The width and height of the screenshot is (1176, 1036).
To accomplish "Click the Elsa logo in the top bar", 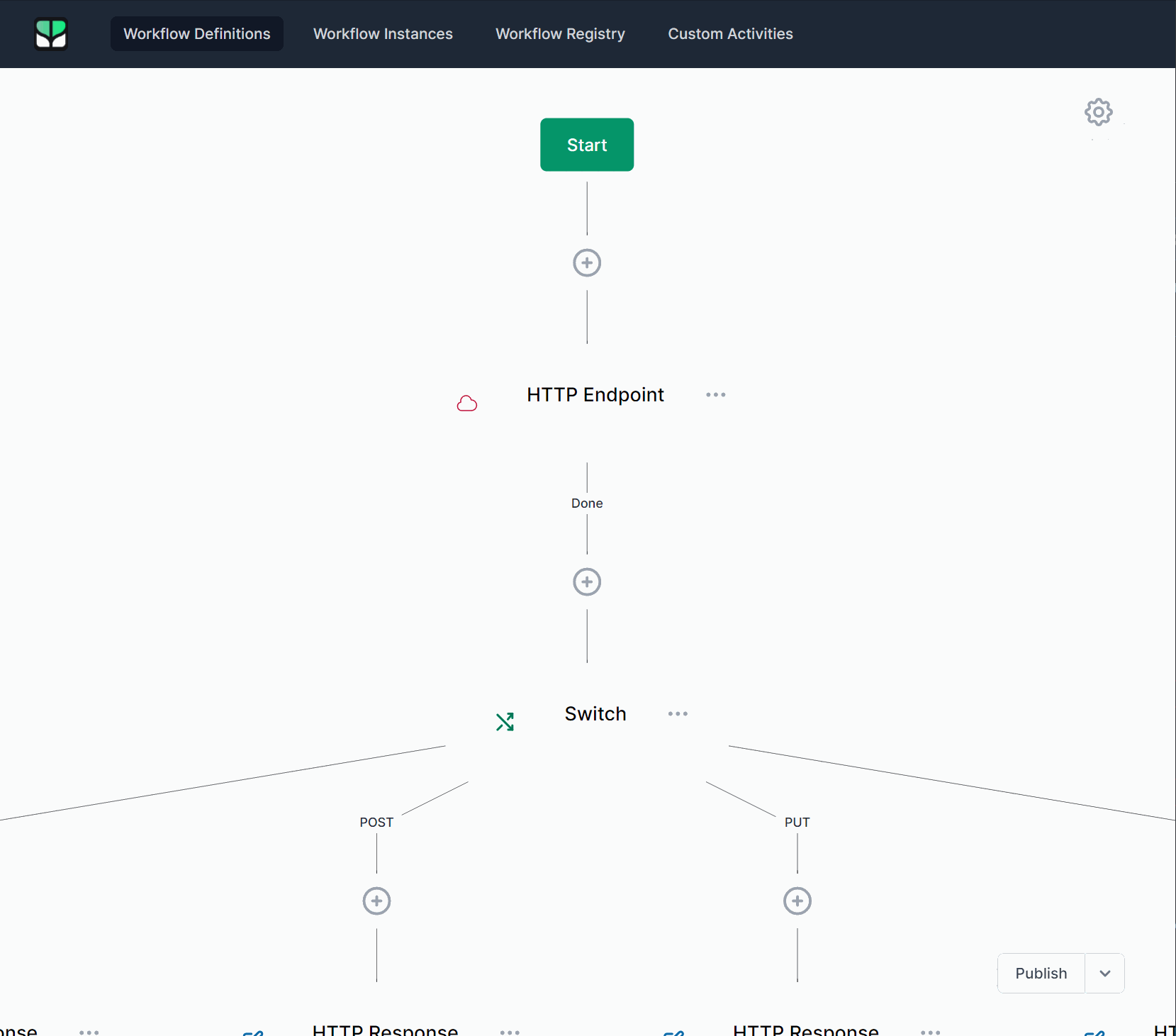I will tap(50, 33).
